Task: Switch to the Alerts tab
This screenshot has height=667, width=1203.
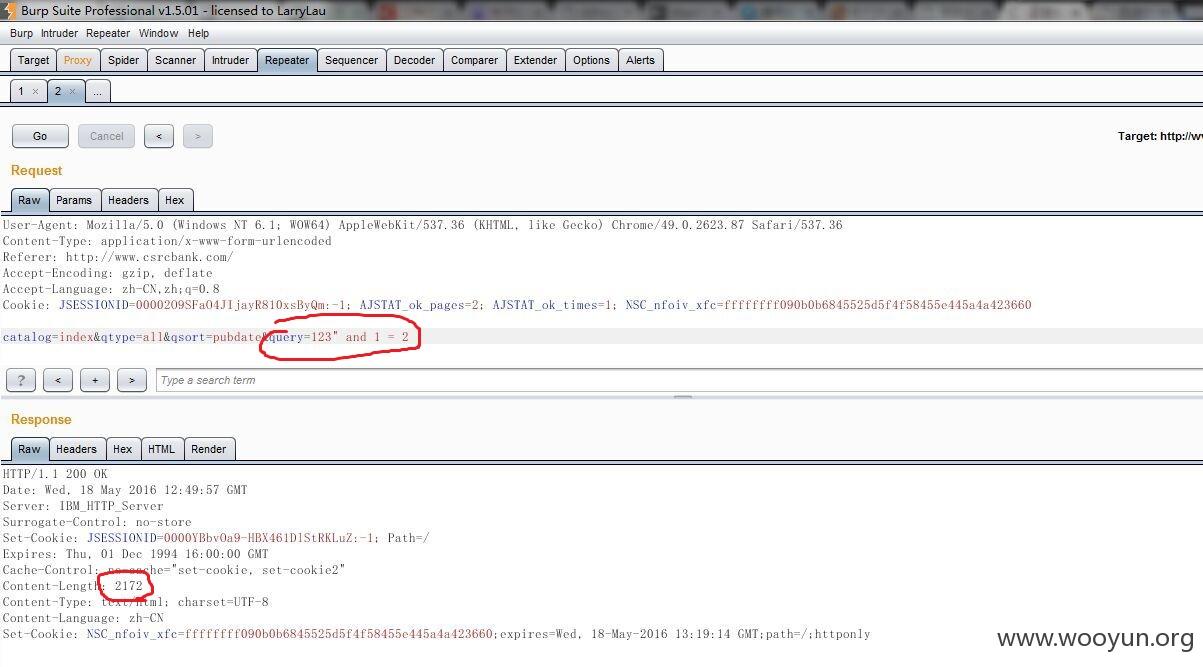Action: click(641, 60)
